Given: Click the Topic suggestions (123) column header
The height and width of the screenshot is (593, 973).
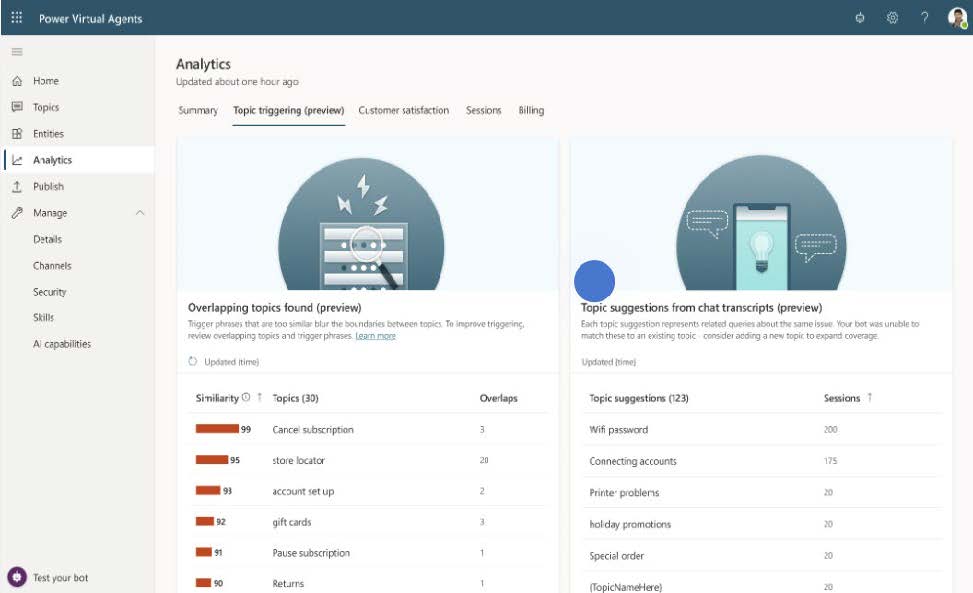Looking at the screenshot, I should tap(639, 398).
